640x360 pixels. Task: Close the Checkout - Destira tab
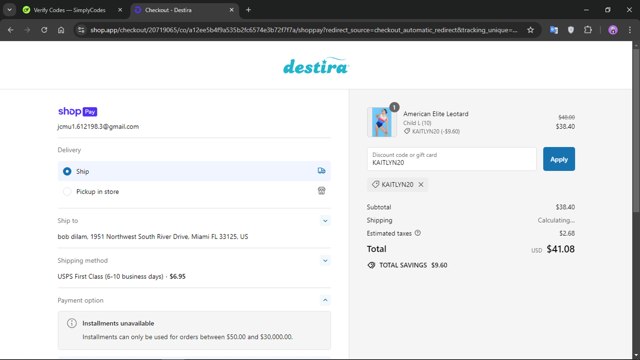[x=231, y=10]
